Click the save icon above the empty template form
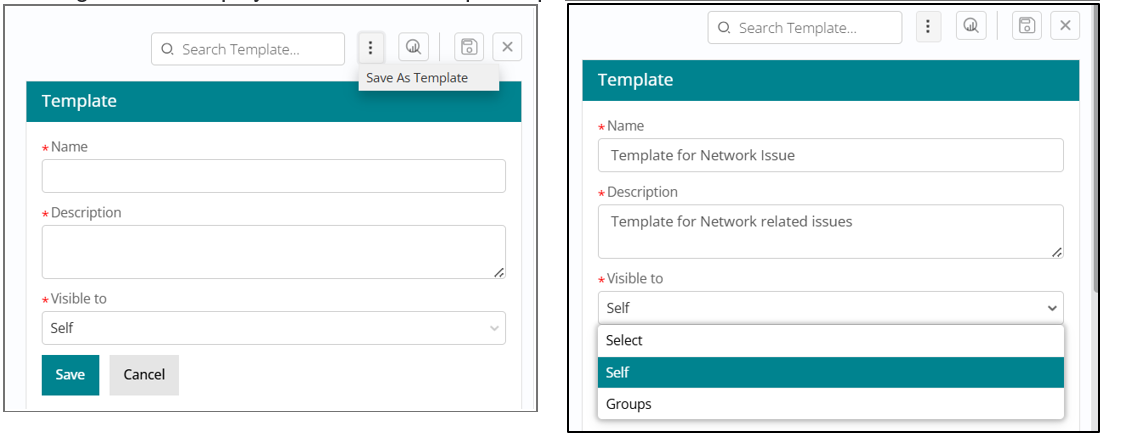This screenshot has width=1130, height=448. [469, 47]
